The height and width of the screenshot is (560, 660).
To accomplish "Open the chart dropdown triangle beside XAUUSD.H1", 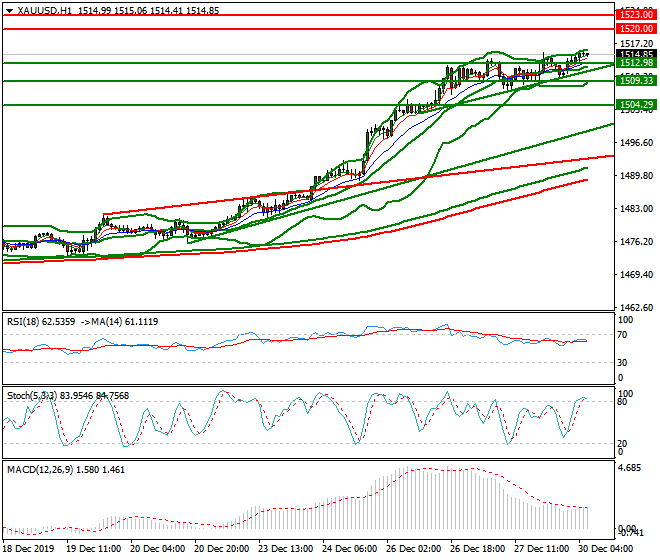I will 9,11.
